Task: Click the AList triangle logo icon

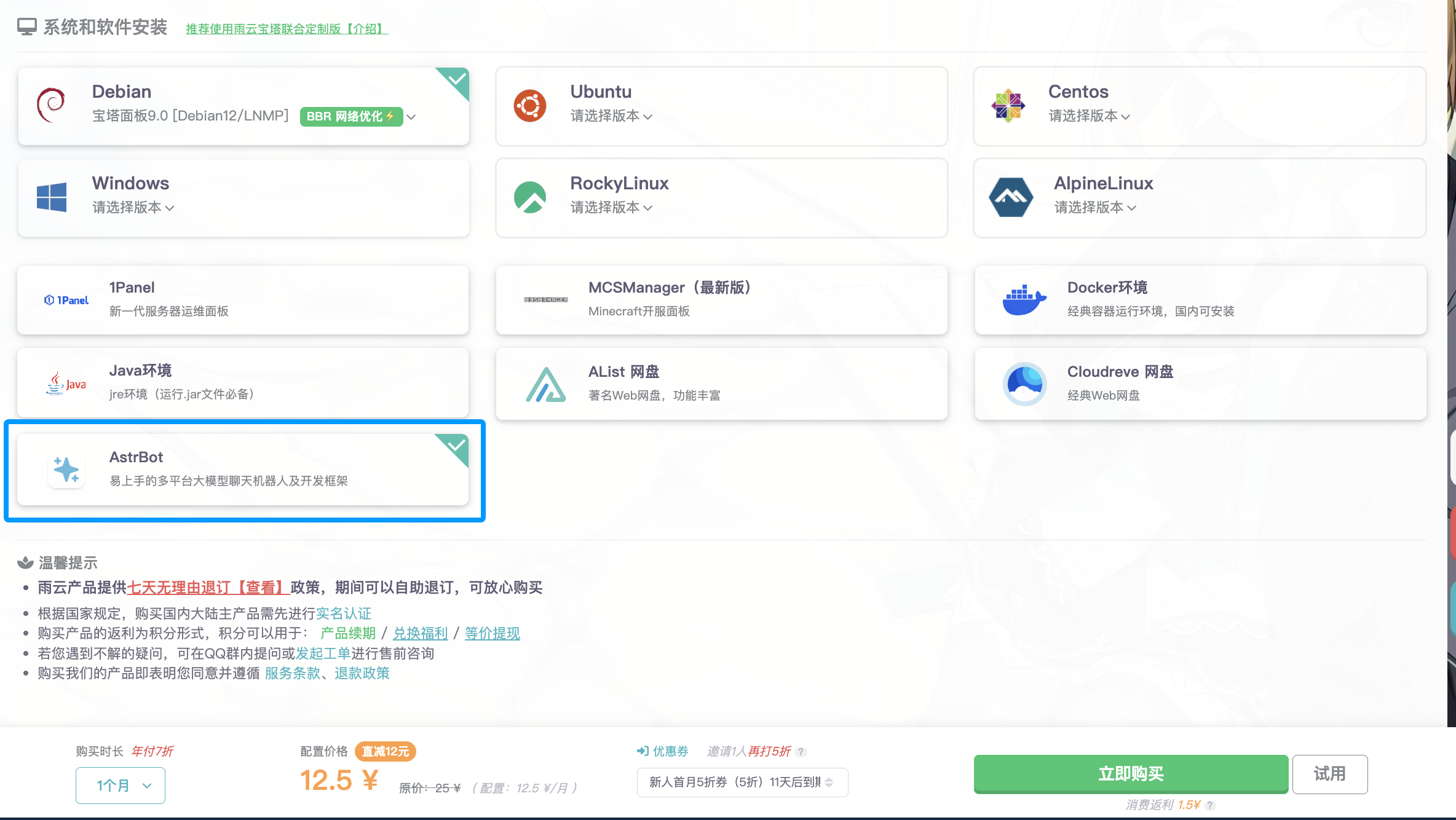Action: pyautogui.click(x=545, y=384)
